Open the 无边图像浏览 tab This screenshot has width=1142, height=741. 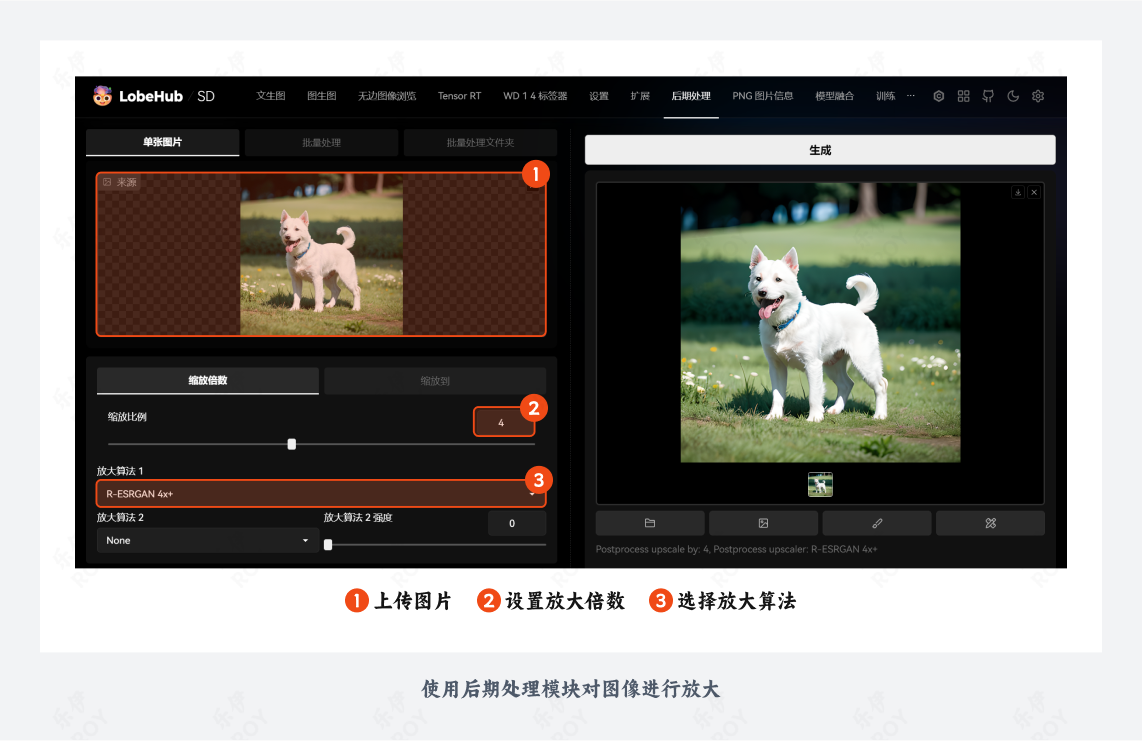tap(387, 96)
